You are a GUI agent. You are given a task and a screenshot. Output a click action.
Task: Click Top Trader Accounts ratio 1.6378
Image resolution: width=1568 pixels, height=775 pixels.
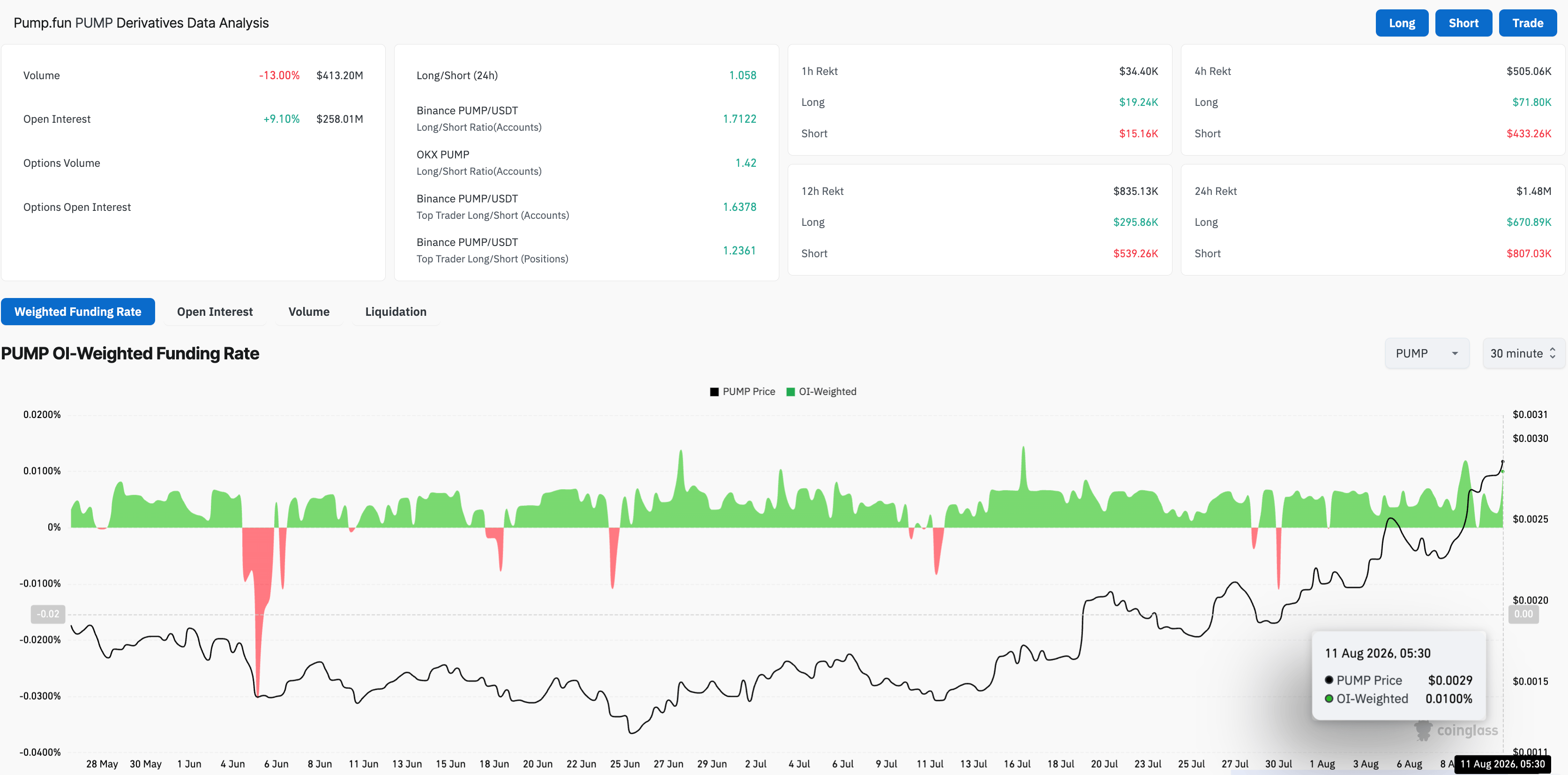[x=739, y=207]
